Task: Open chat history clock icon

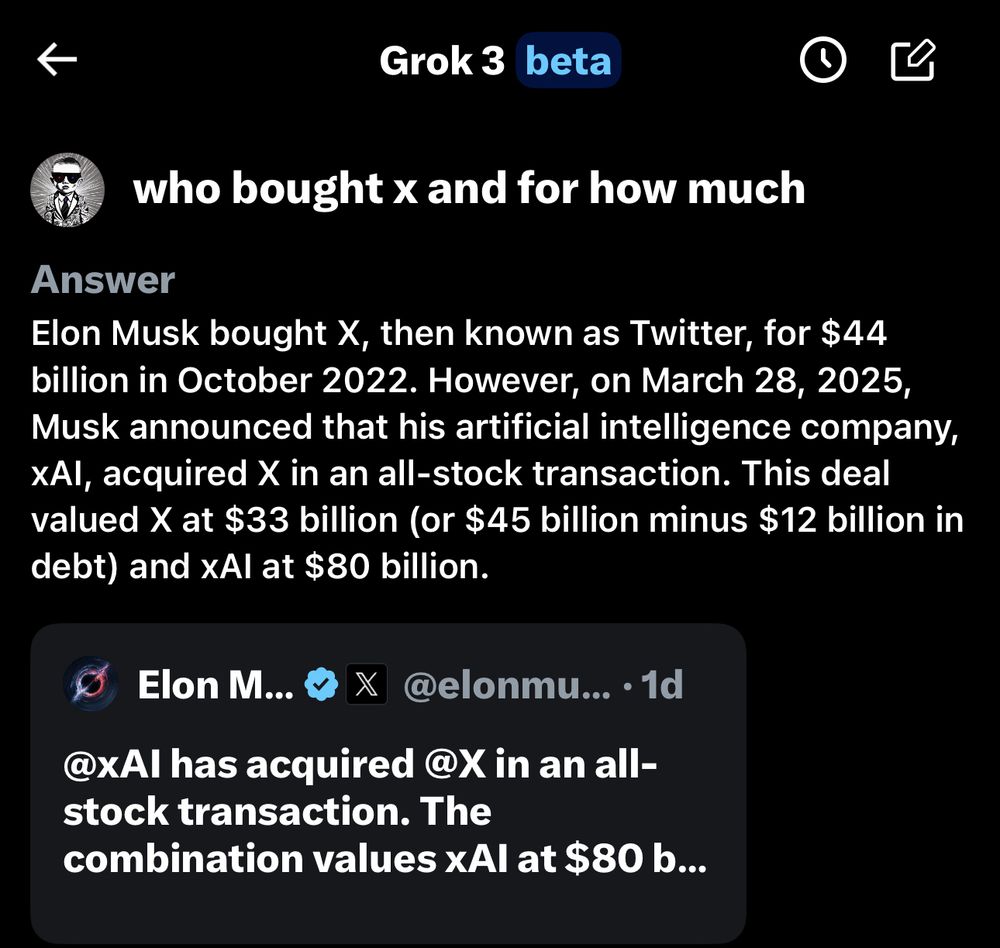Action: point(823,62)
